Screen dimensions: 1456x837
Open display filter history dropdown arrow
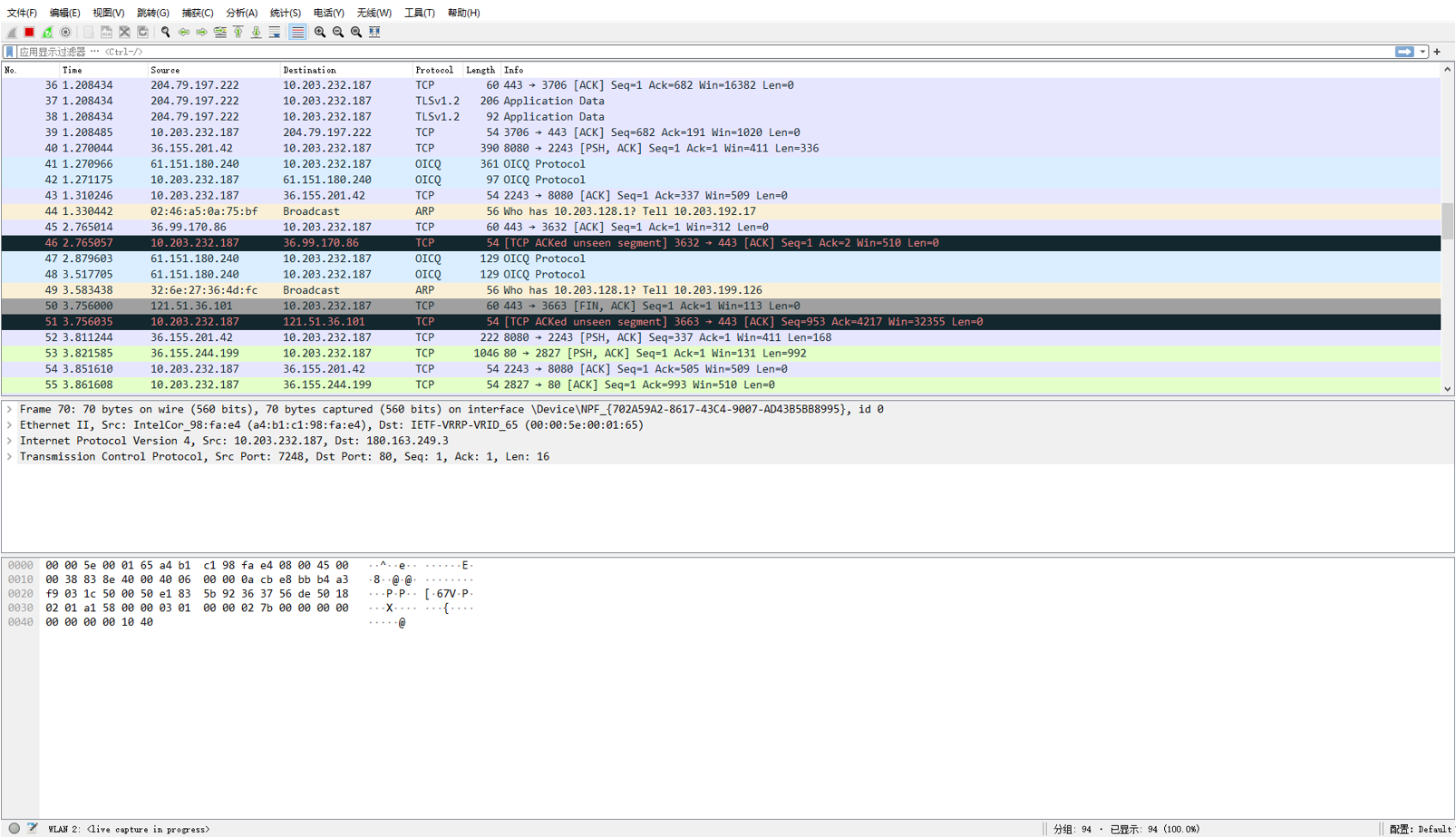pyautogui.click(x=1422, y=52)
